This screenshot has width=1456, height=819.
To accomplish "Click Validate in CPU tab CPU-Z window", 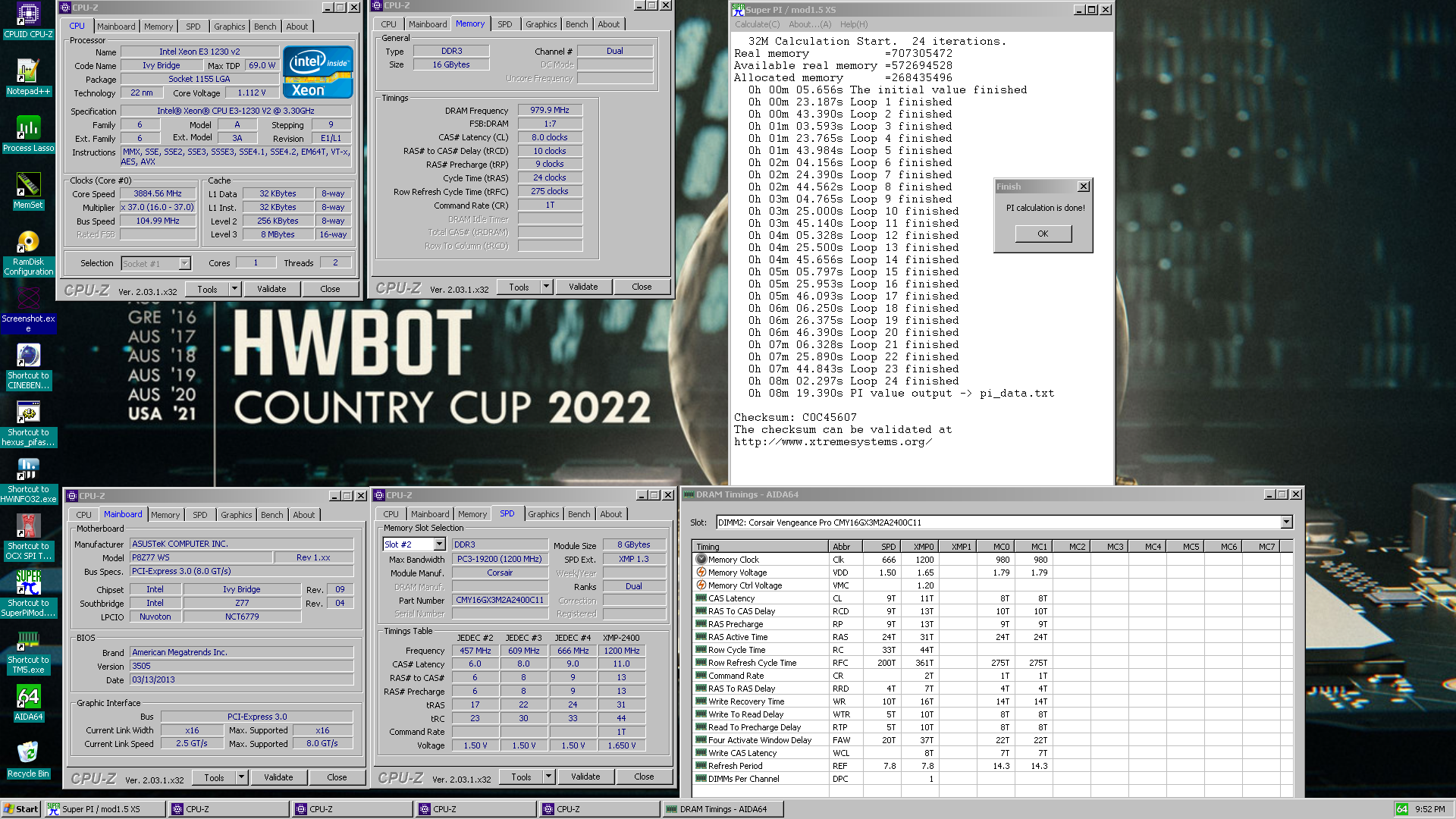I will (x=271, y=289).
